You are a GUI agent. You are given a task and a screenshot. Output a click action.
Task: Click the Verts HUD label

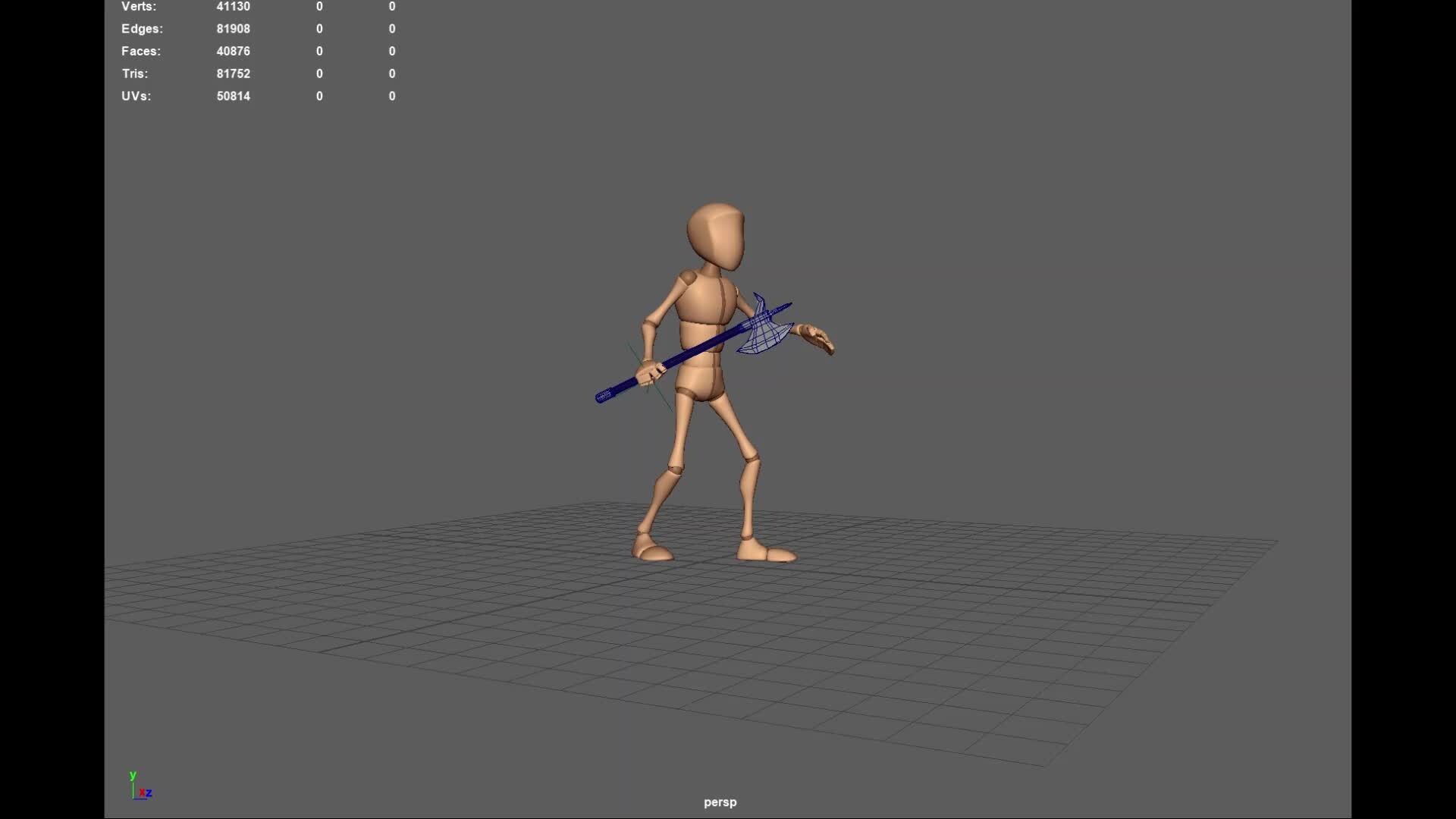coord(139,6)
